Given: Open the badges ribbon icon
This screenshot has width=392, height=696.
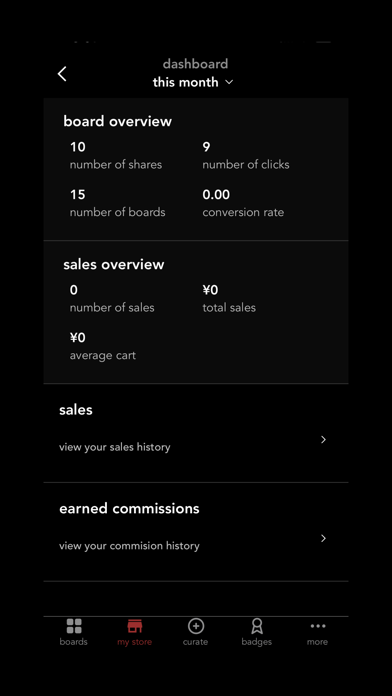Looking at the screenshot, I should (x=257, y=626).
